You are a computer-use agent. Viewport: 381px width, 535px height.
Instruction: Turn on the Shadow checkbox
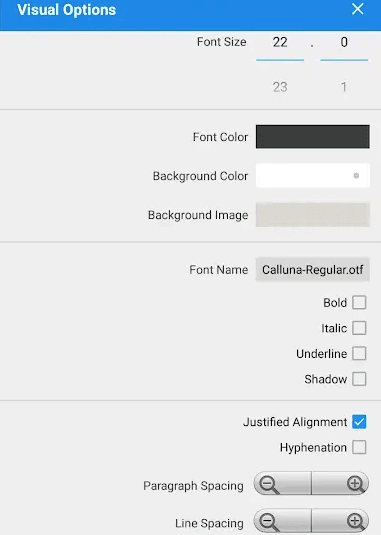[359, 379]
